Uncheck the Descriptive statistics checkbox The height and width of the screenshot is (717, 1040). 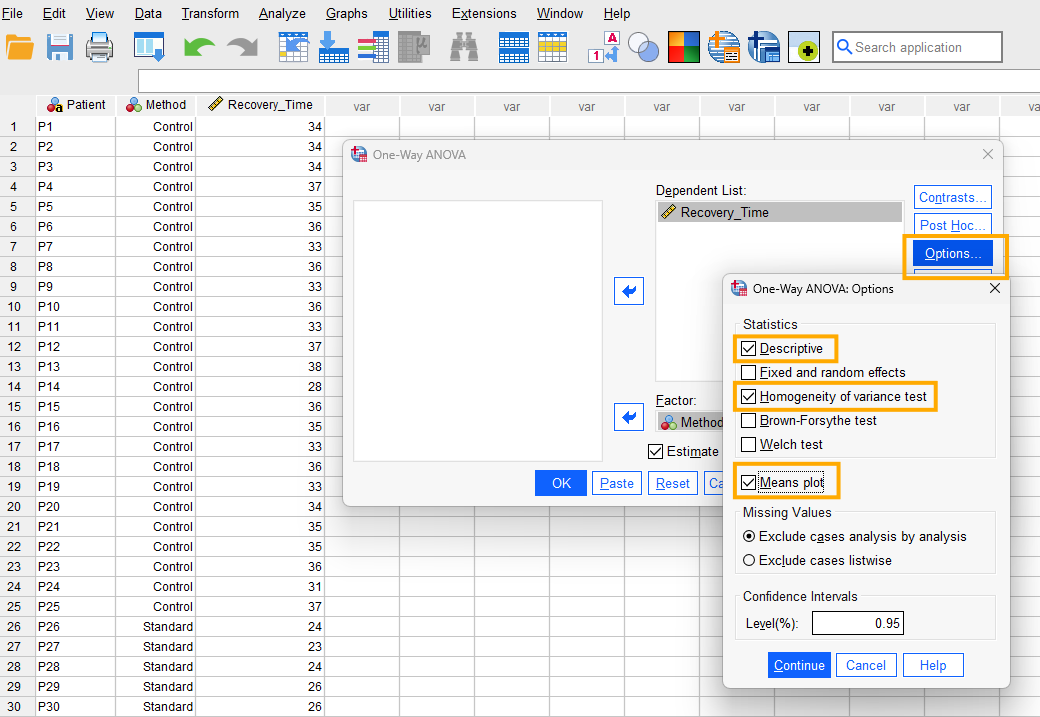tap(749, 348)
